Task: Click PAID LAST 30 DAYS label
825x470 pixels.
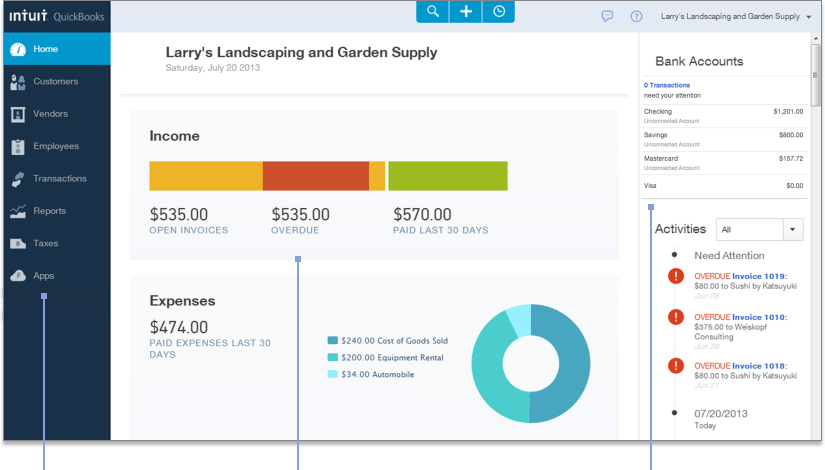Action: tap(441, 231)
